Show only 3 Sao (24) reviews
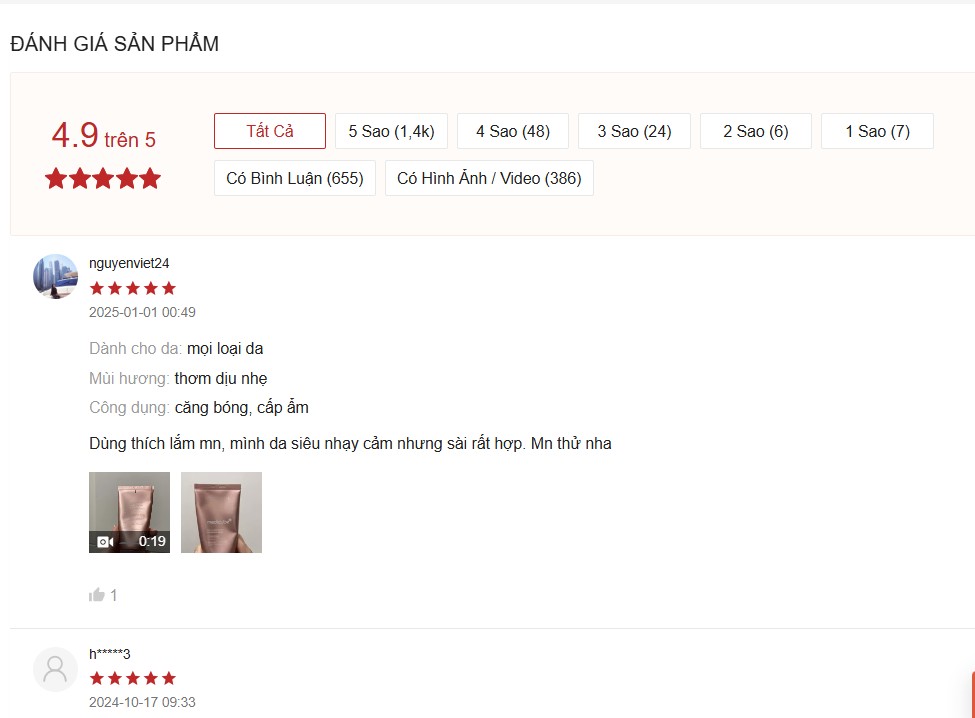Screen dimensions: 975x718 [x=634, y=131]
